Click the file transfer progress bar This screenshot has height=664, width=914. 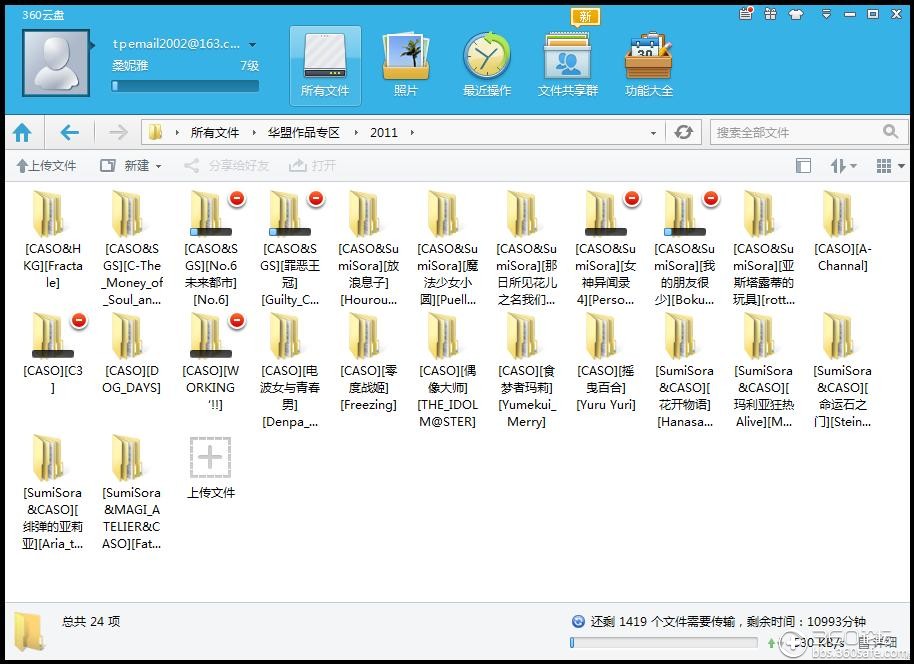point(664,643)
